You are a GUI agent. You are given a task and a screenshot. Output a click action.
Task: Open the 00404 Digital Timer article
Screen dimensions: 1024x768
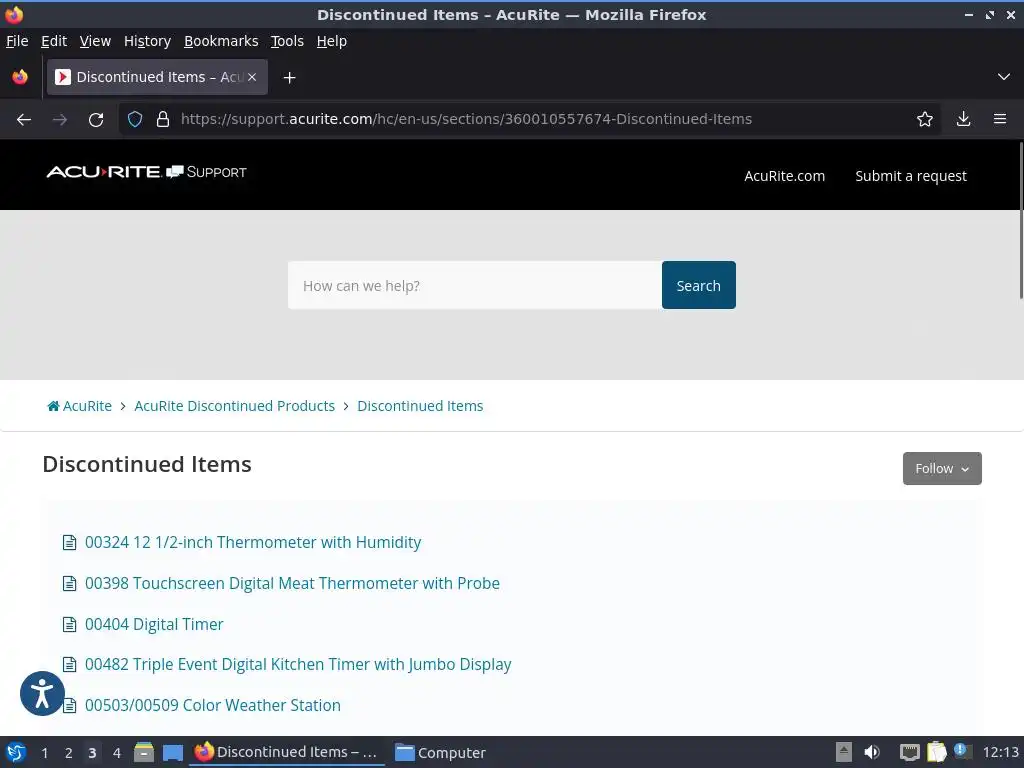click(154, 624)
